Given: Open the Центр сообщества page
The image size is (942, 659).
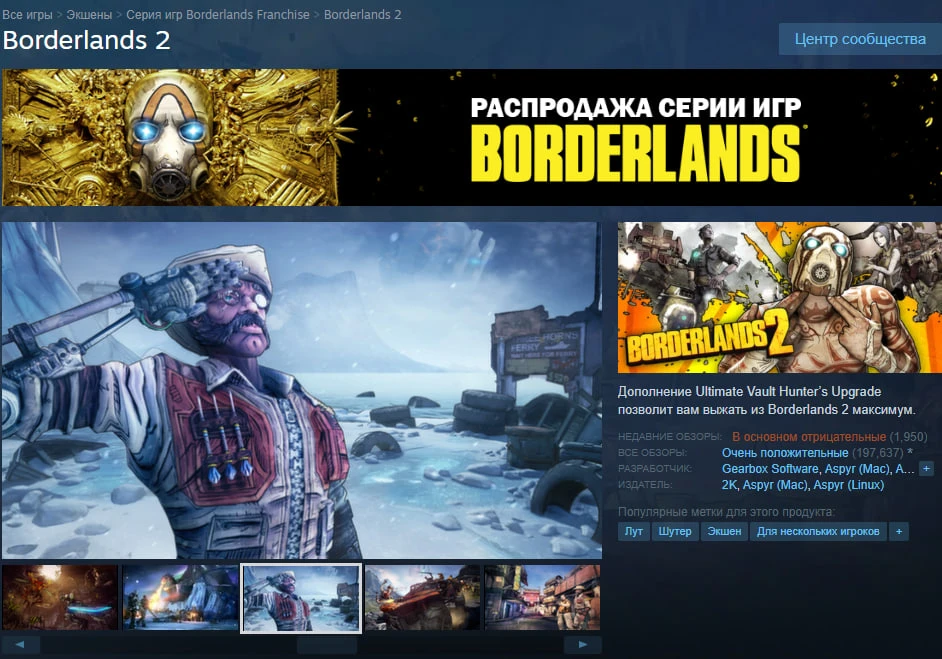Looking at the screenshot, I should pyautogui.click(x=858, y=38).
